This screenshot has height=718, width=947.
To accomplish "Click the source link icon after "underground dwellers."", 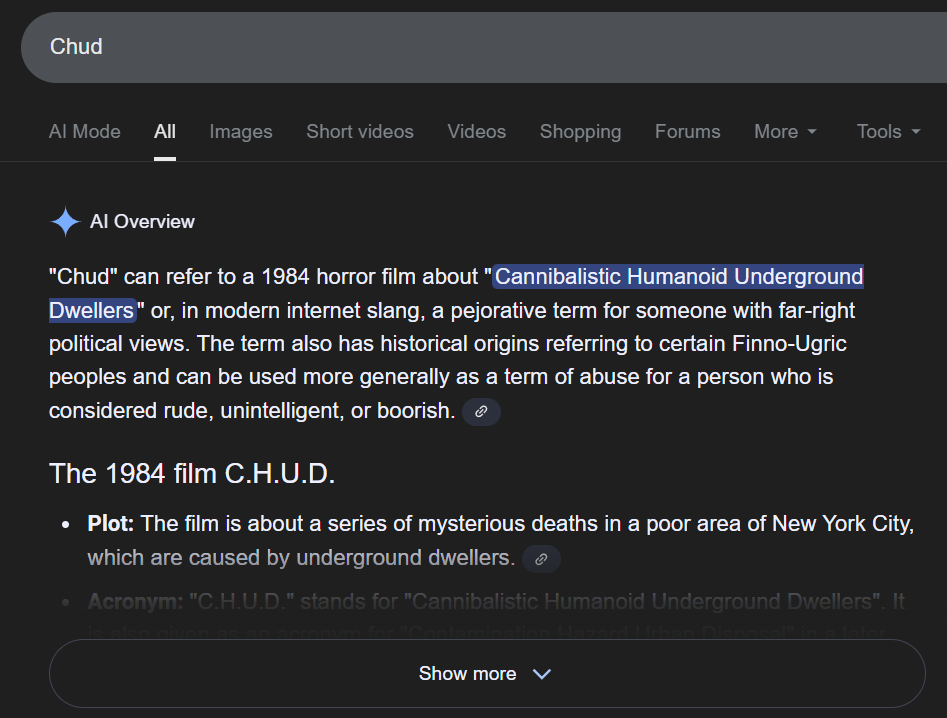I will pyautogui.click(x=541, y=559).
